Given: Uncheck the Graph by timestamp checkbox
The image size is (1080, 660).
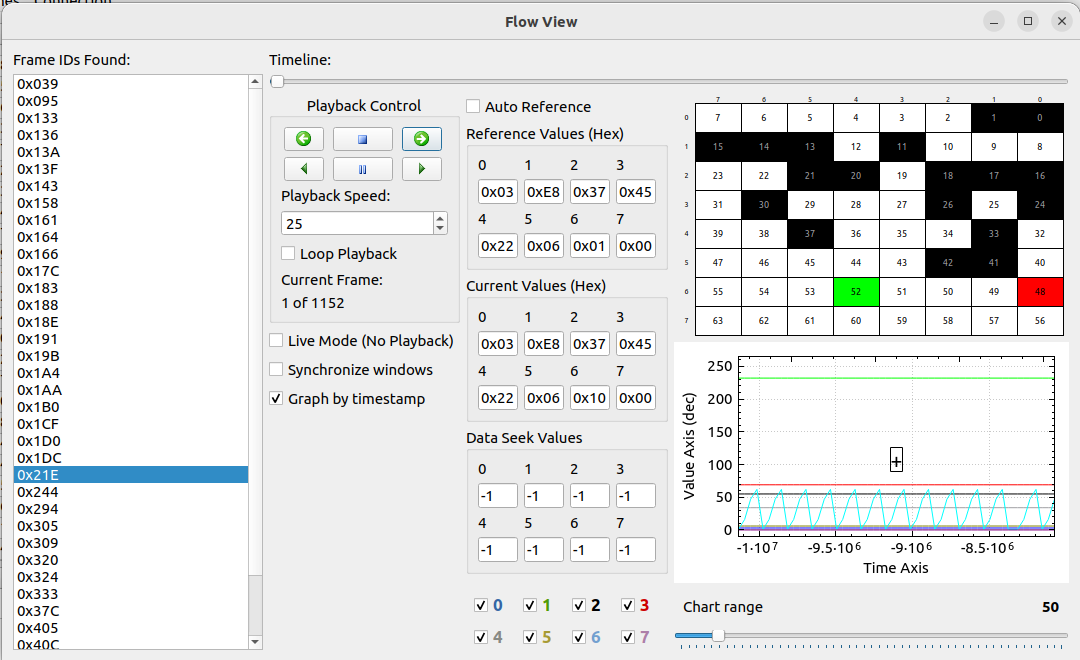Looking at the screenshot, I should (x=276, y=398).
